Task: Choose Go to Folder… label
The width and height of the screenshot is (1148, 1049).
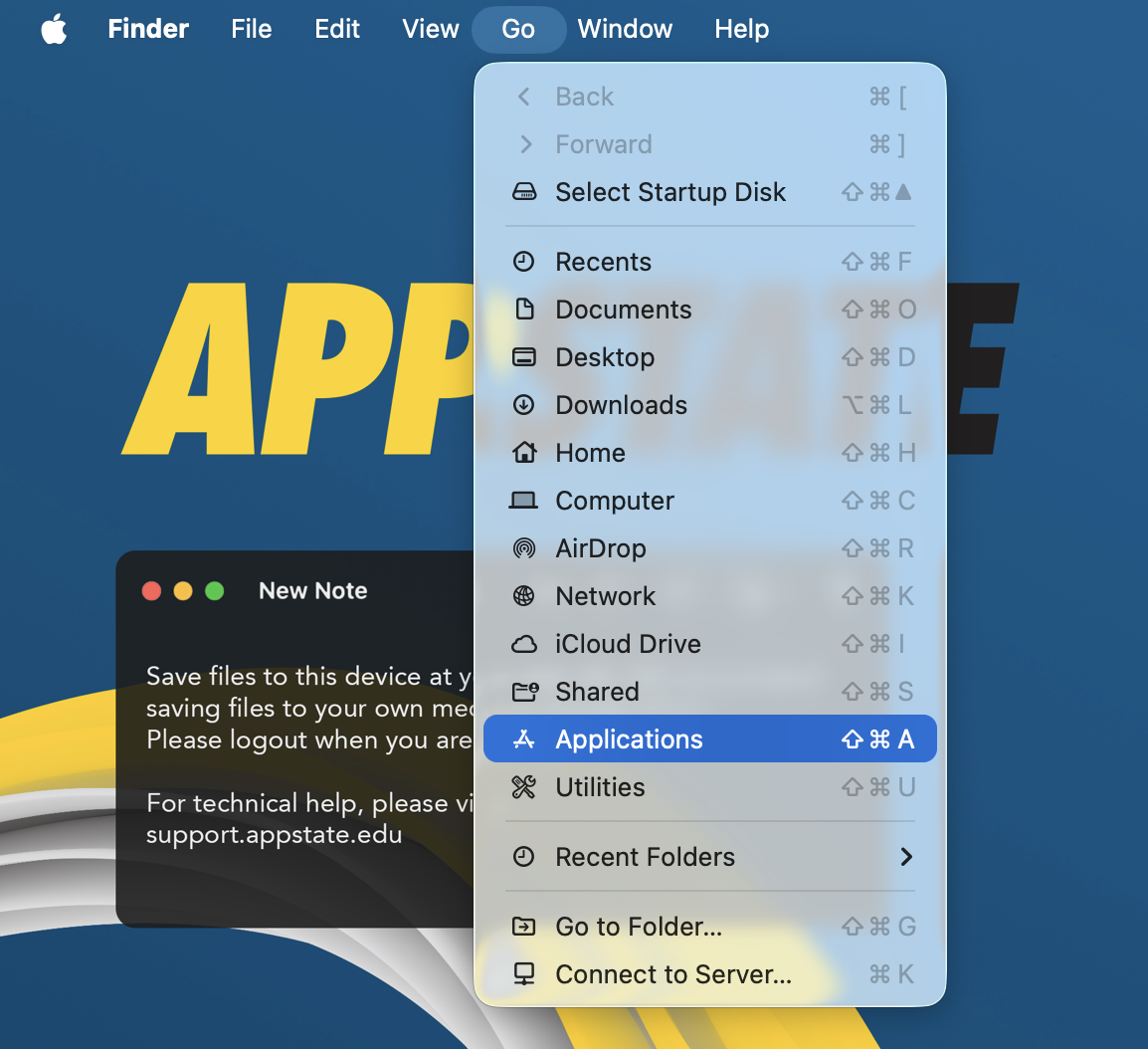Action: [639, 927]
